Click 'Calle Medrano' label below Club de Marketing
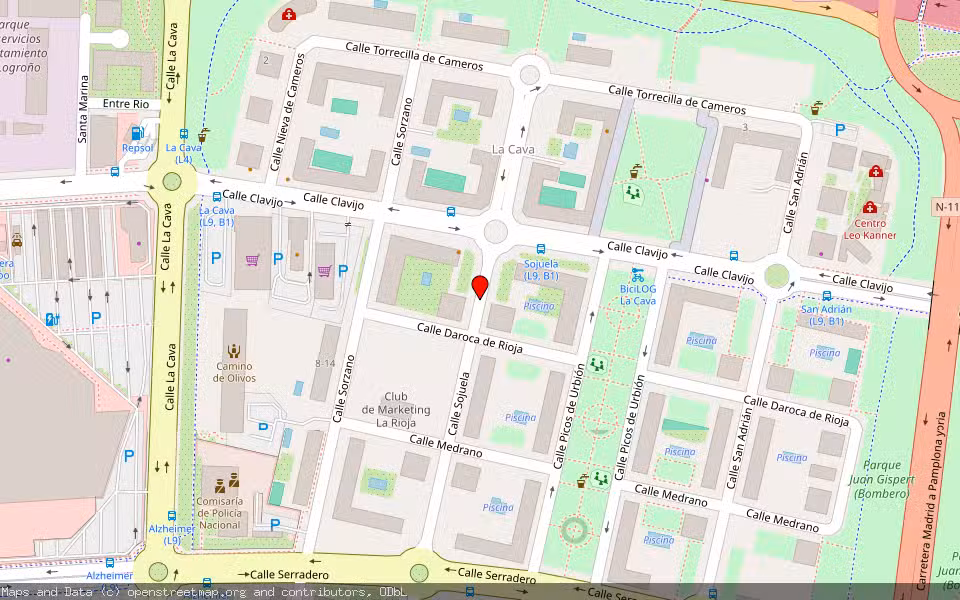The width and height of the screenshot is (960, 600). pyautogui.click(x=446, y=446)
